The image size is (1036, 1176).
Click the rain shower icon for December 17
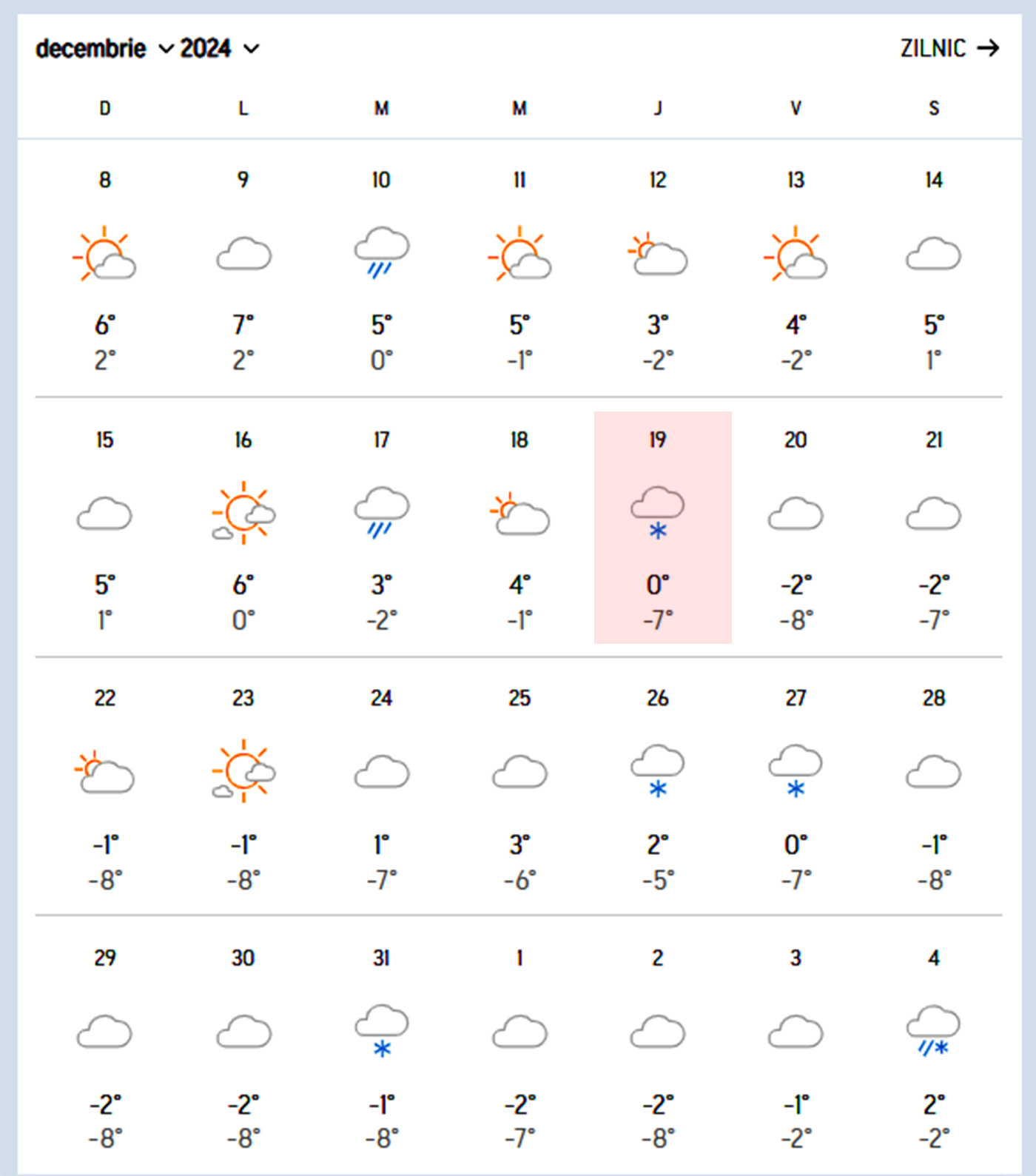click(x=381, y=511)
